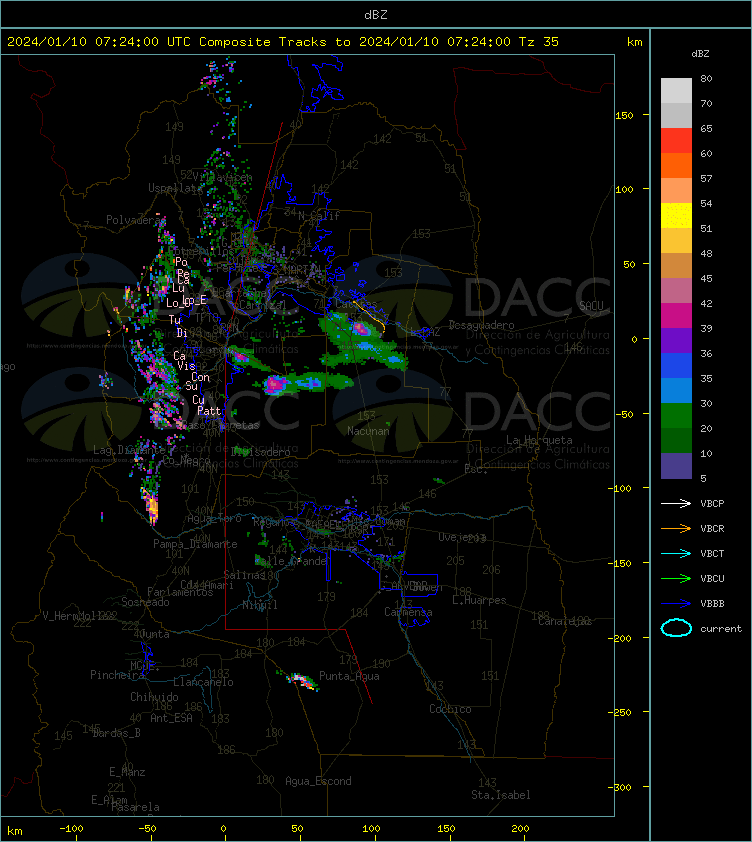Click the Pampa_Diamante place label
Viewport: 752px width, 842px height.
click(x=195, y=544)
